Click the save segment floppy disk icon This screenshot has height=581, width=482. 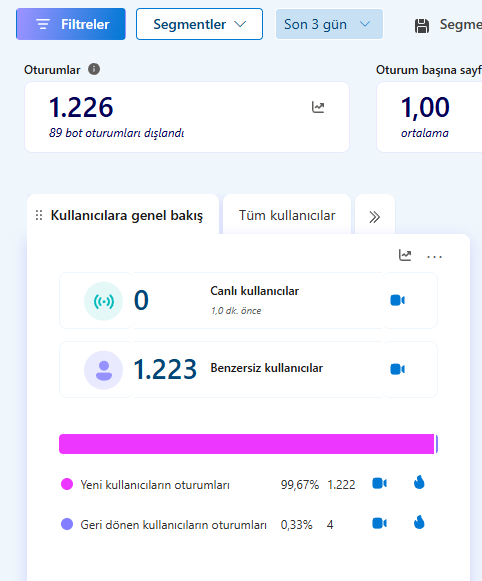[x=422, y=26]
